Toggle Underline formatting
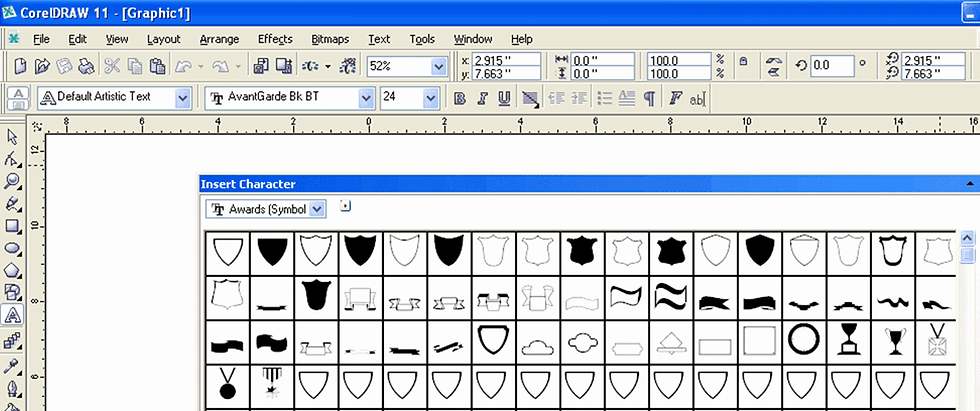The width and height of the screenshot is (980, 411). 504,99
